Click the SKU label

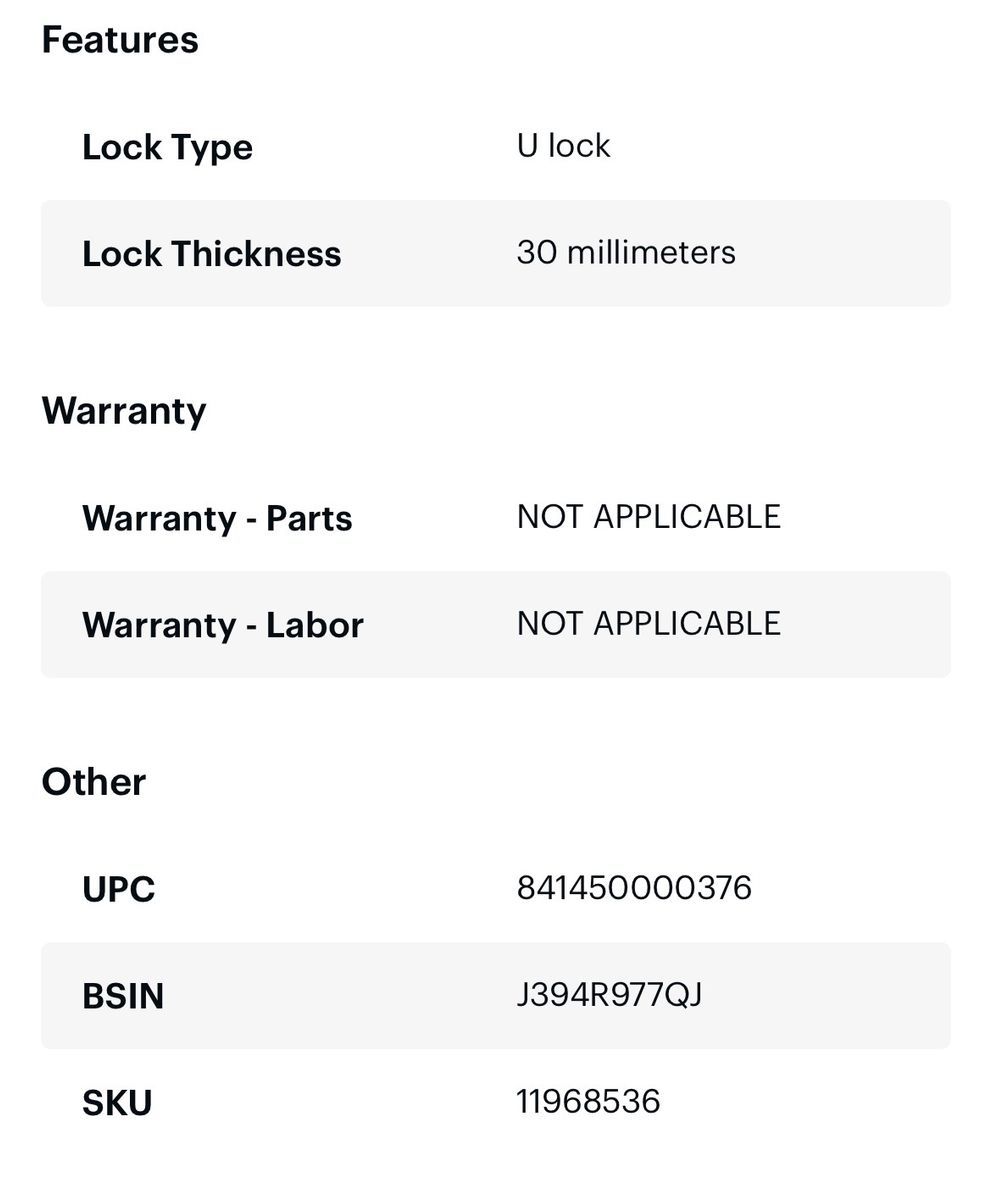pos(117,1103)
